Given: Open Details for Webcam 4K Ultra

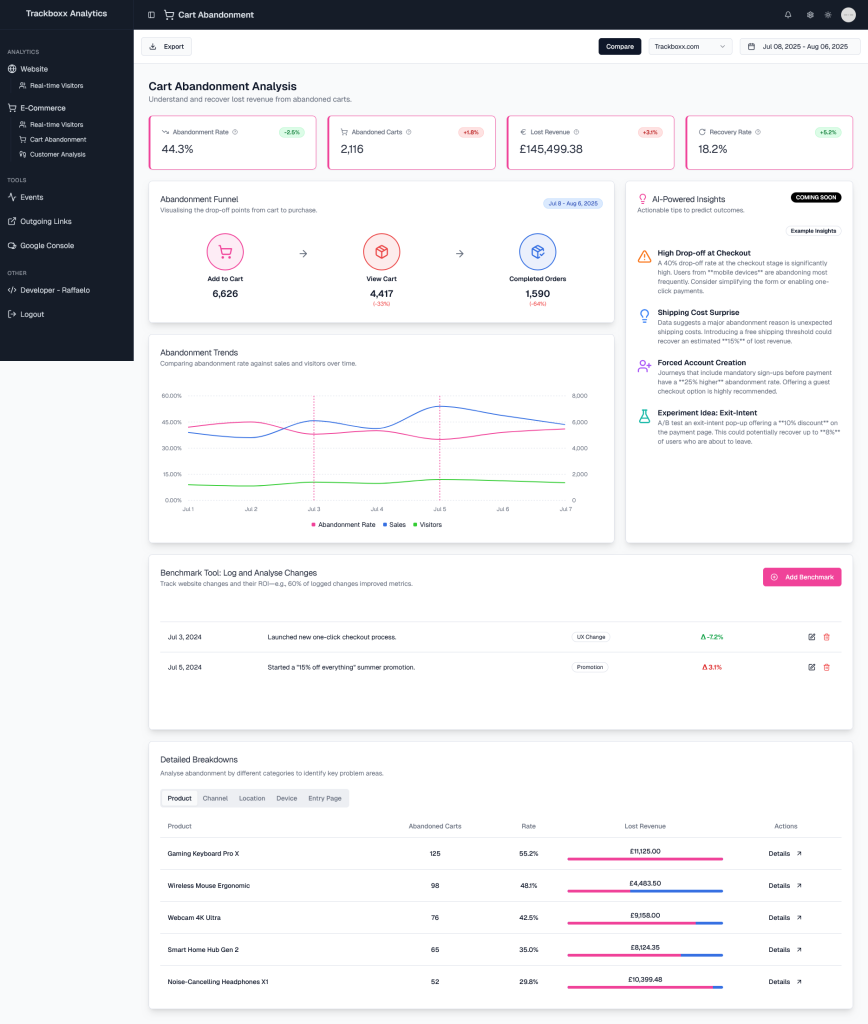Looking at the screenshot, I should (785, 917).
